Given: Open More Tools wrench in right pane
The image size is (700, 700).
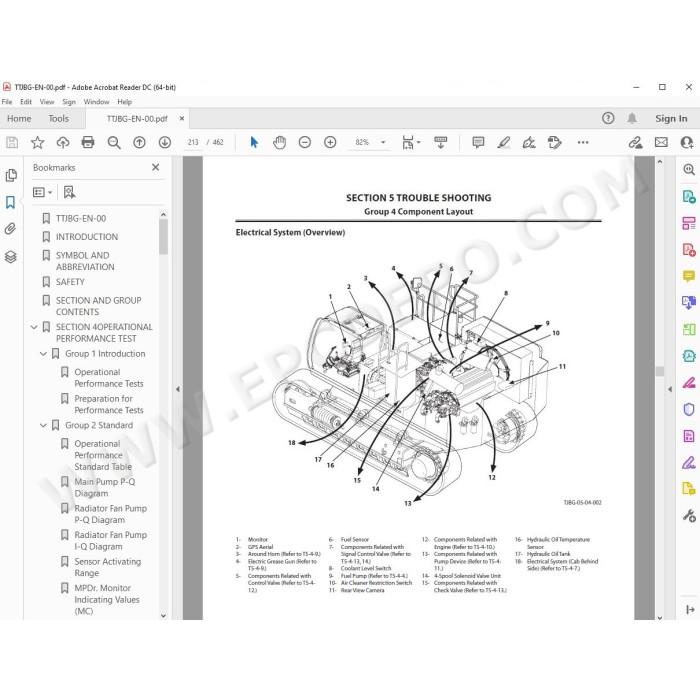Looking at the screenshot, I should [689, 516].
